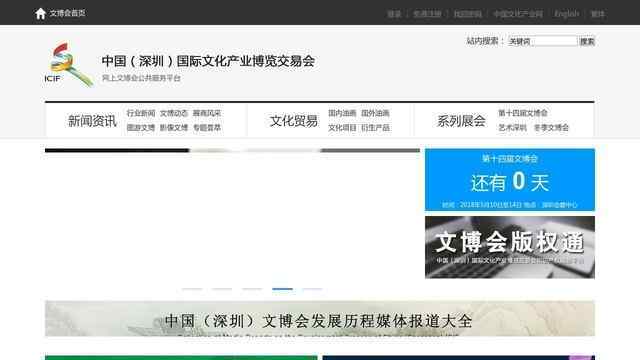Open the 新闻资讯 menu section

coord(92,121)
